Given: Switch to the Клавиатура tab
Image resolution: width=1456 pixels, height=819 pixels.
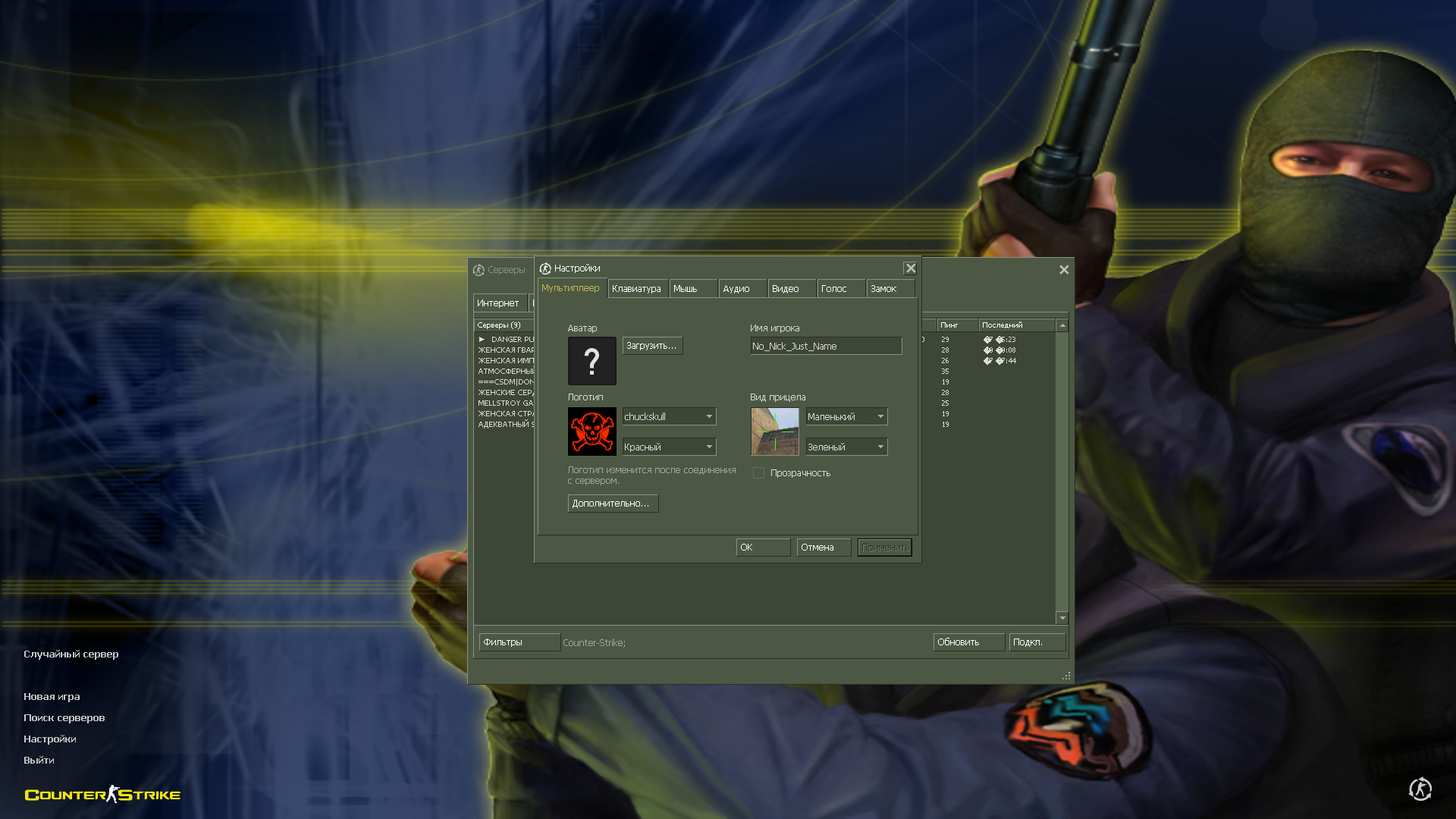Looking at the screenshot, I should tap(636, 289).
